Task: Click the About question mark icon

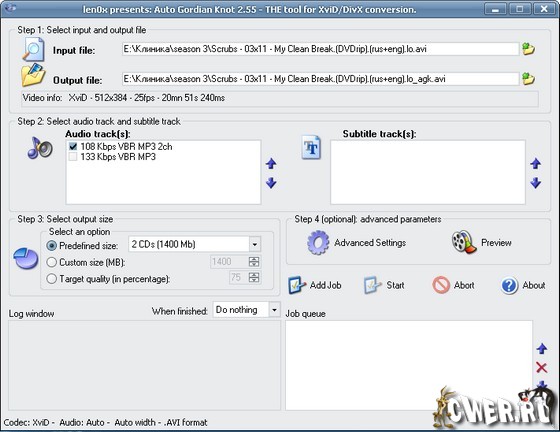Action: coord(509,286)
